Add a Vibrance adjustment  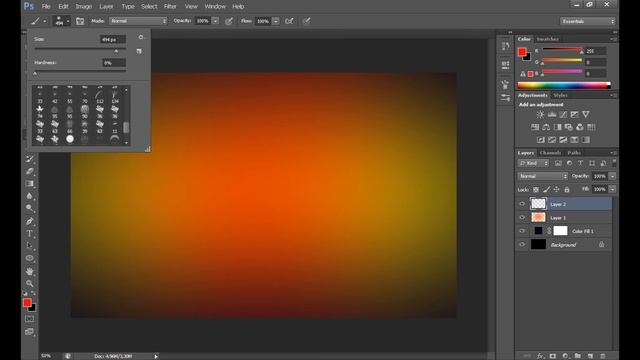pos(586,115)
